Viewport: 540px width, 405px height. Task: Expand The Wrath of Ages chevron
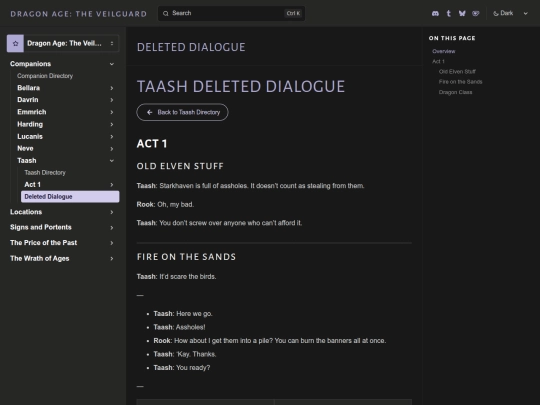pyautogui.click(x=112, y=259)
